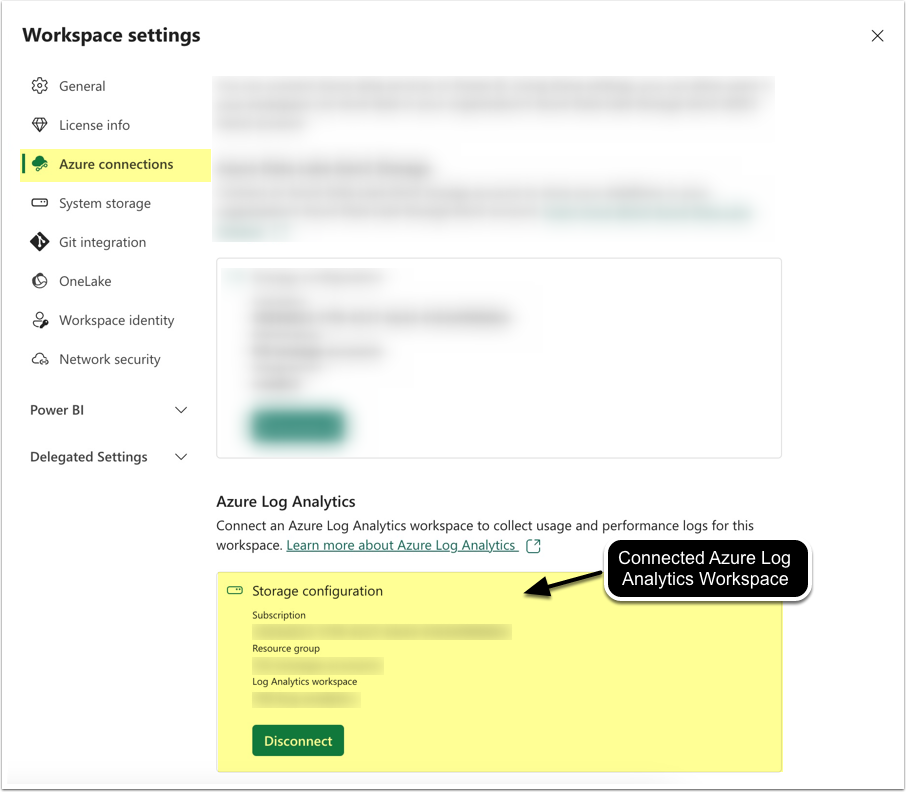
Task: Open Learn more about Azure Log Analytics link
Action: [x=400, y=545]
